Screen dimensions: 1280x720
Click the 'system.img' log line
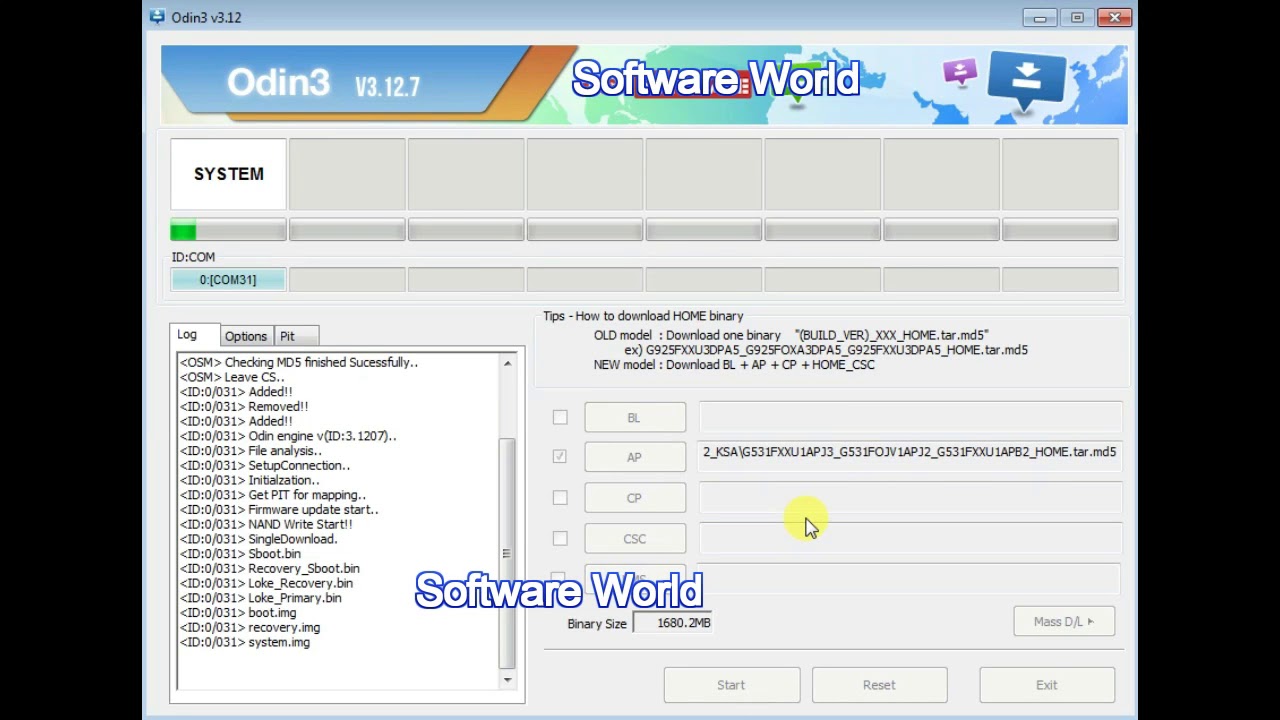click(x=245, y=642)
